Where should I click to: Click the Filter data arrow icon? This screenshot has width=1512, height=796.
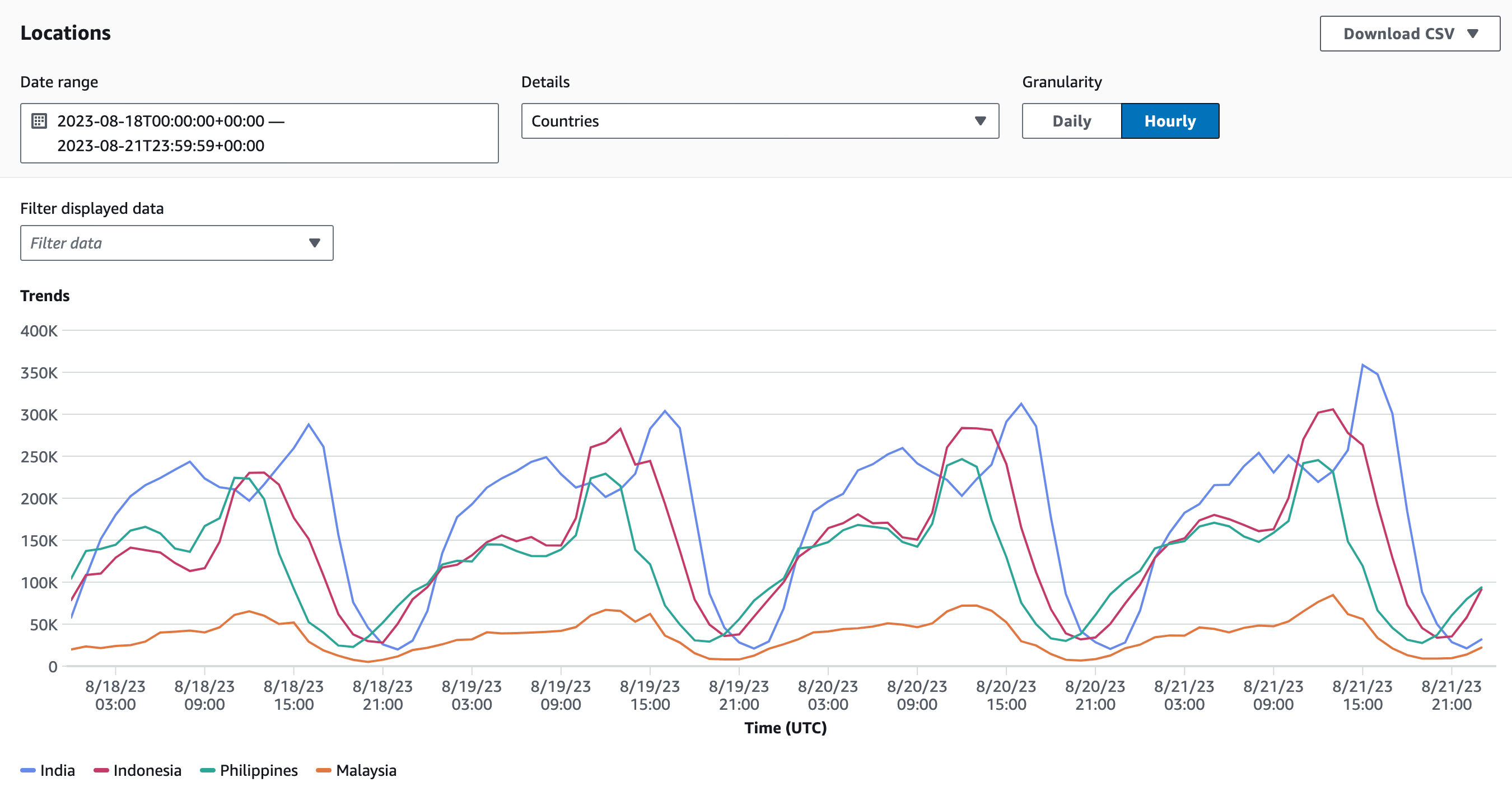315,243
